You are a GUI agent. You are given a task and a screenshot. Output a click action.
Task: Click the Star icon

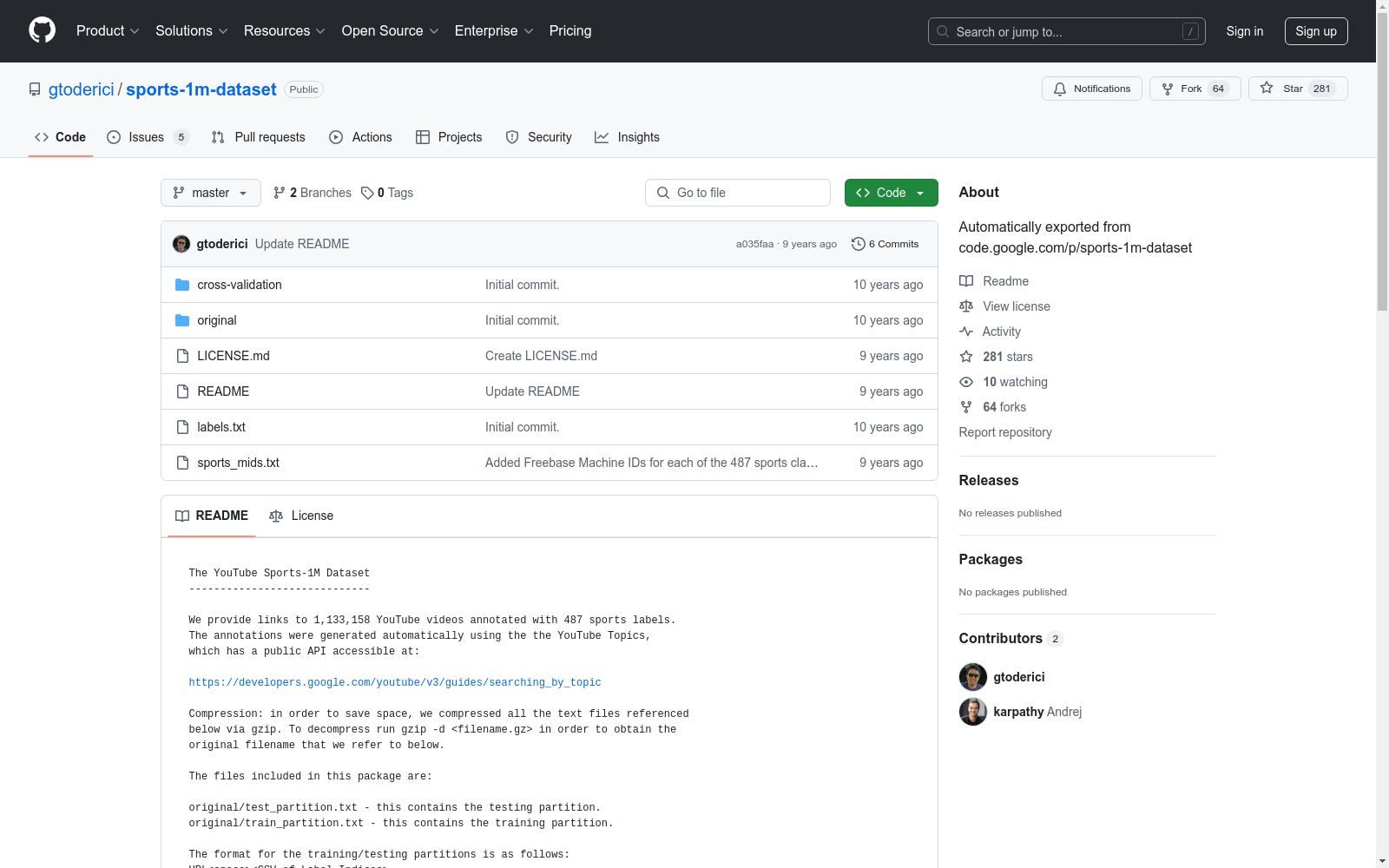click(1267, 88)
